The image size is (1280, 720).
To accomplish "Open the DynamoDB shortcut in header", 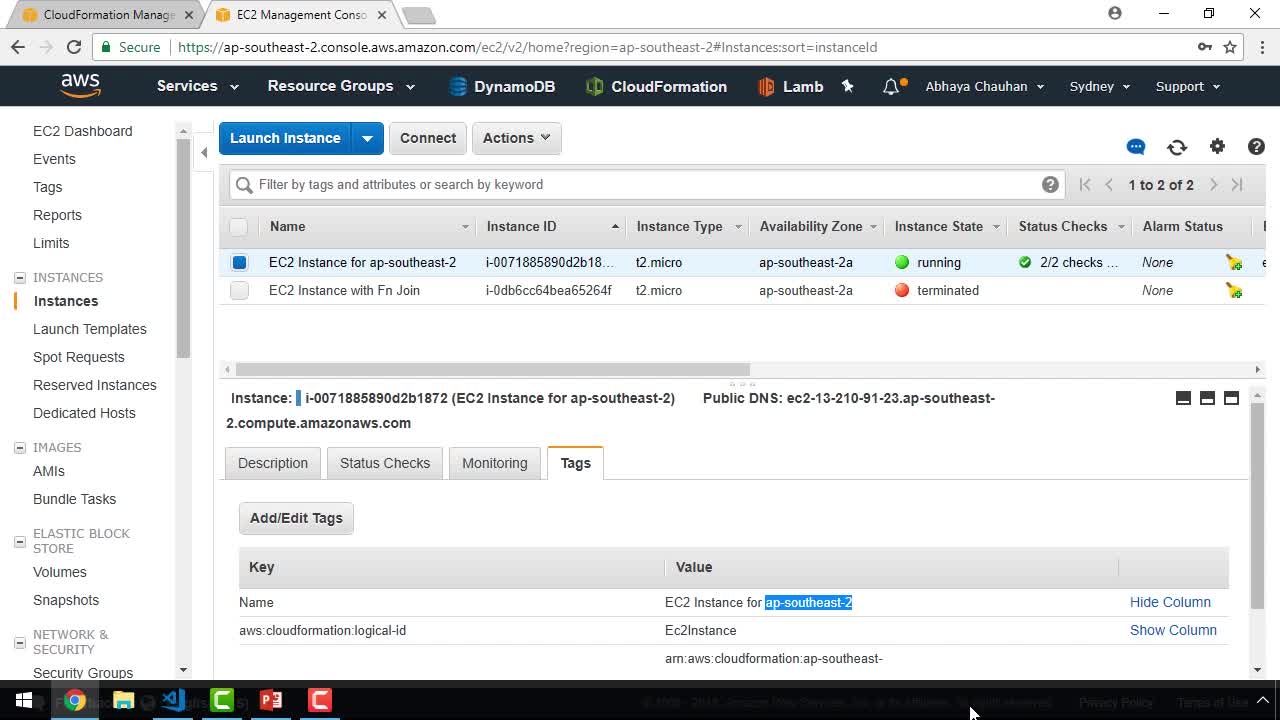I will point(502,86).
